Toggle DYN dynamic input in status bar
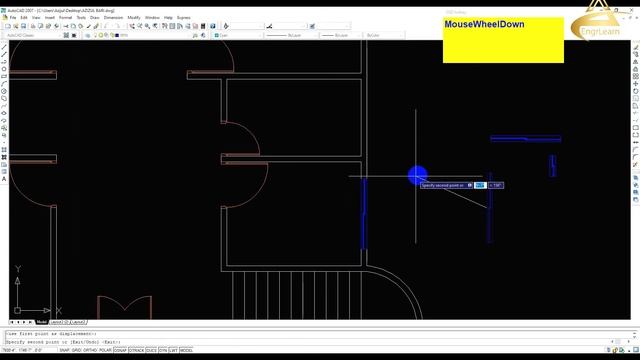 tap(163, 350)
